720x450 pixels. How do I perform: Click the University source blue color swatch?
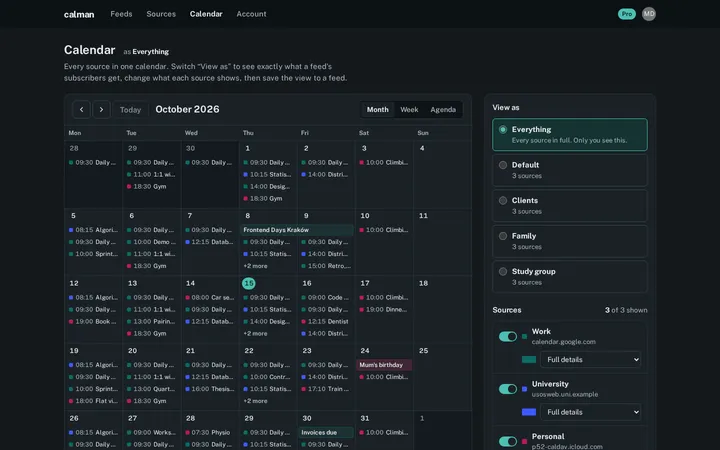coord(529,412)
